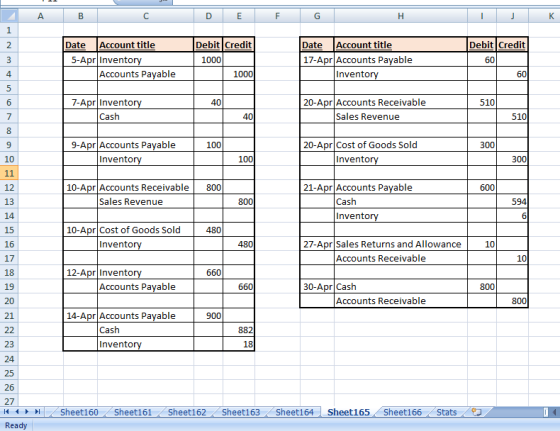Click the right table Date header
This screenshot has height=431, width=560.
317,45
